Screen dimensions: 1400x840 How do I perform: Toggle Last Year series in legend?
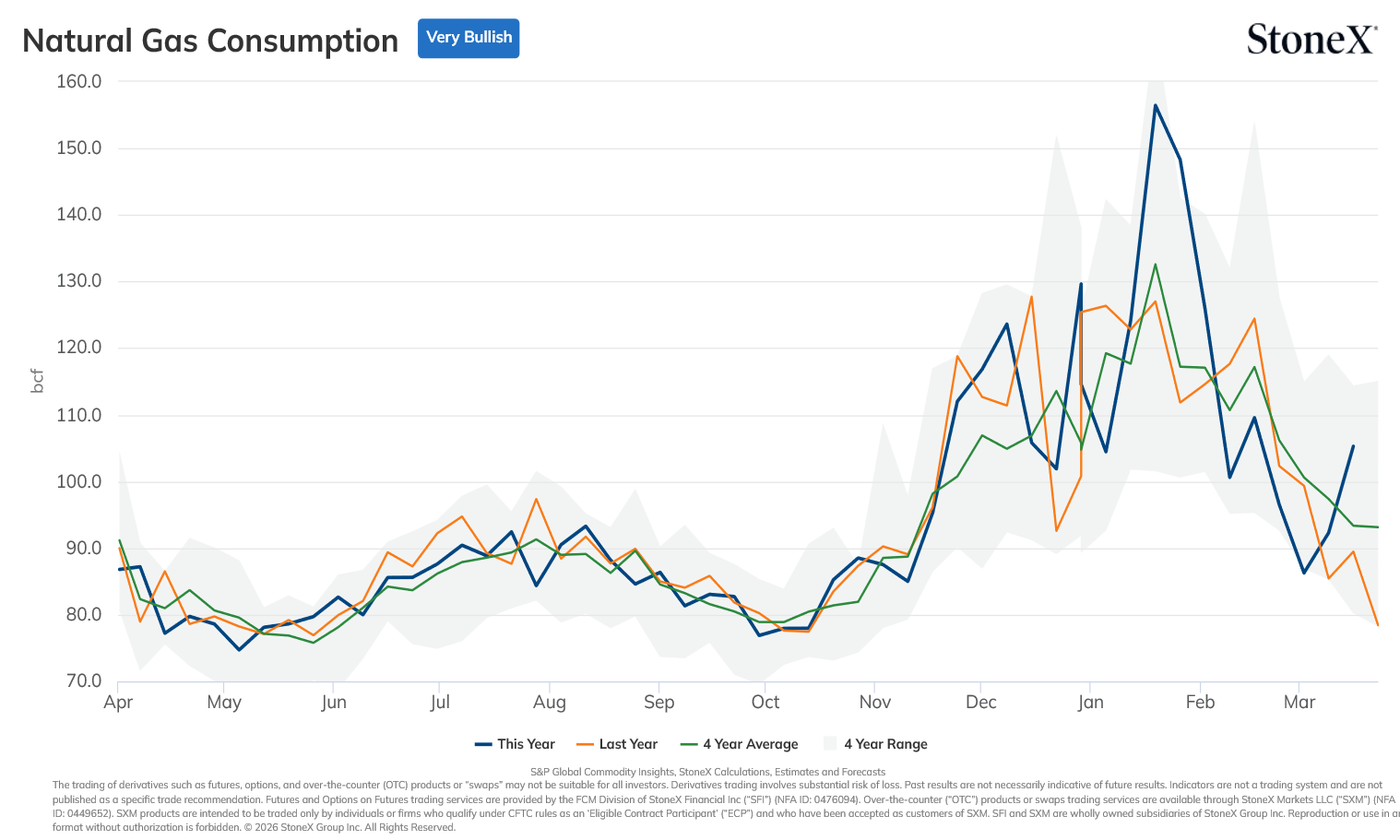pyautogui.click(x=617, y=744)
